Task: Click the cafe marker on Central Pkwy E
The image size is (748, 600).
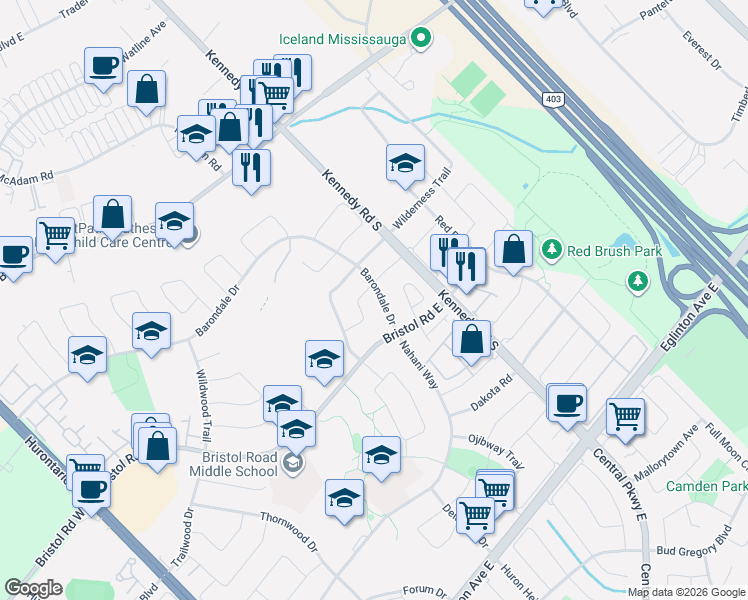Action: (x=568, y=405)
